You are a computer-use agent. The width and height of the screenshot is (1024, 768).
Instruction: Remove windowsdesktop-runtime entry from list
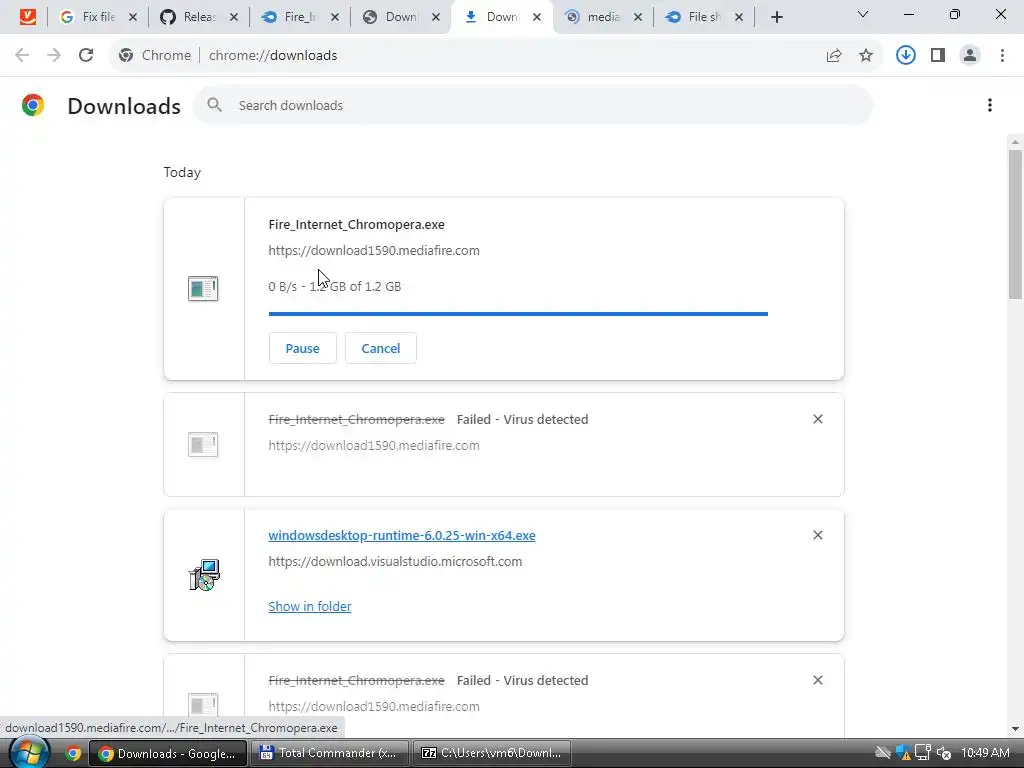tap(818, 536)
